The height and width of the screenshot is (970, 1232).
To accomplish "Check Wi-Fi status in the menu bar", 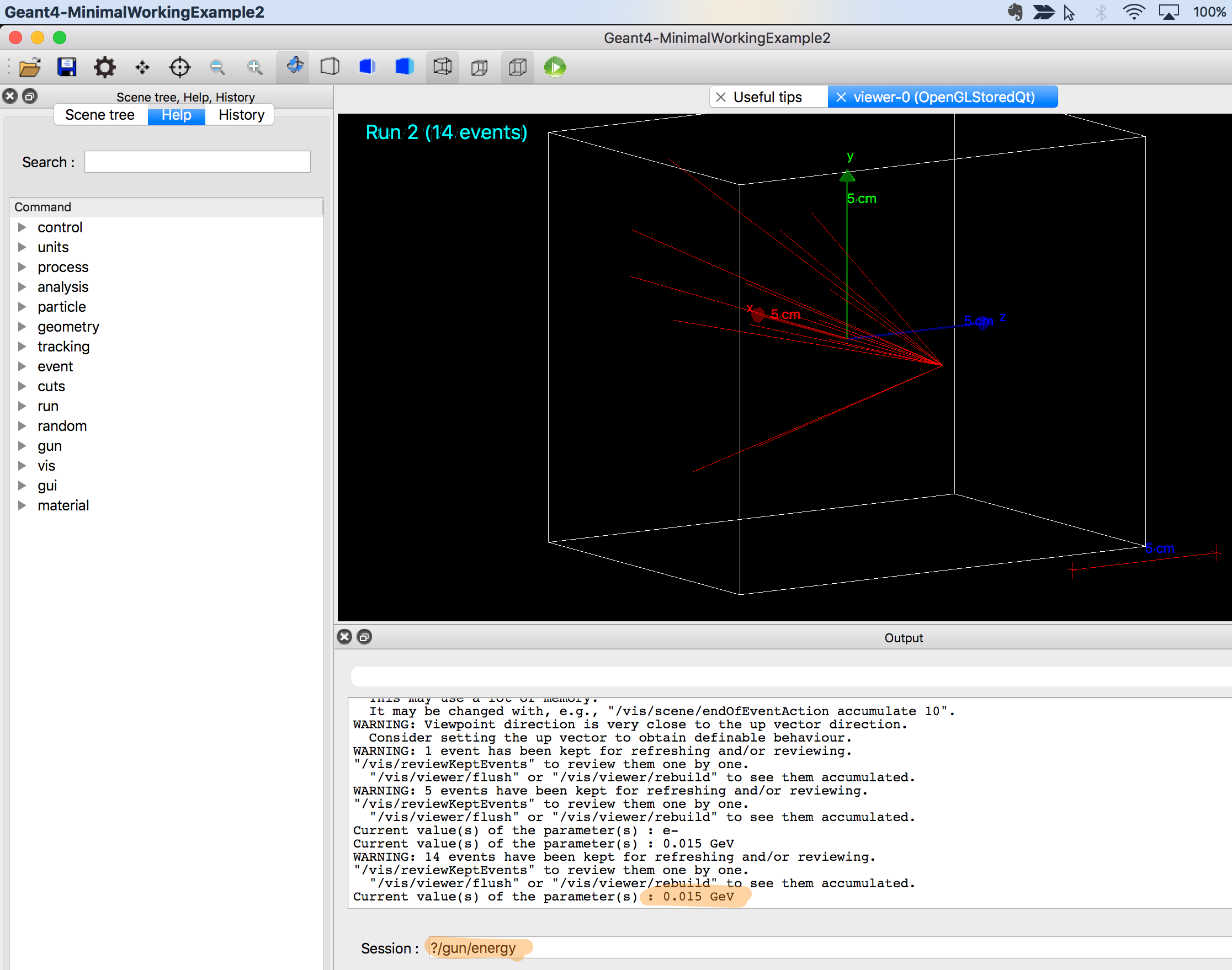I will (1133, 12).
